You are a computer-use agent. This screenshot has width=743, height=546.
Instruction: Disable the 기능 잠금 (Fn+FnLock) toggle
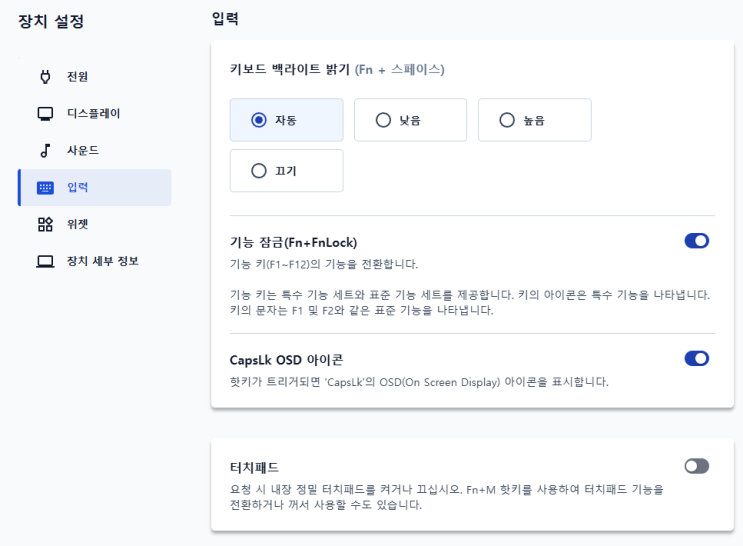[x=696, y=241]
